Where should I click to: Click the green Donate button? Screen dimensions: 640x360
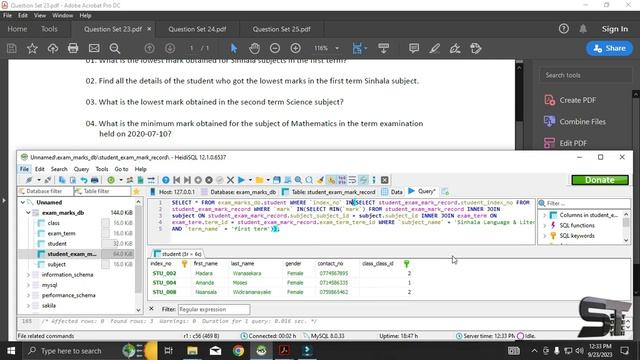tap(600, 180)
